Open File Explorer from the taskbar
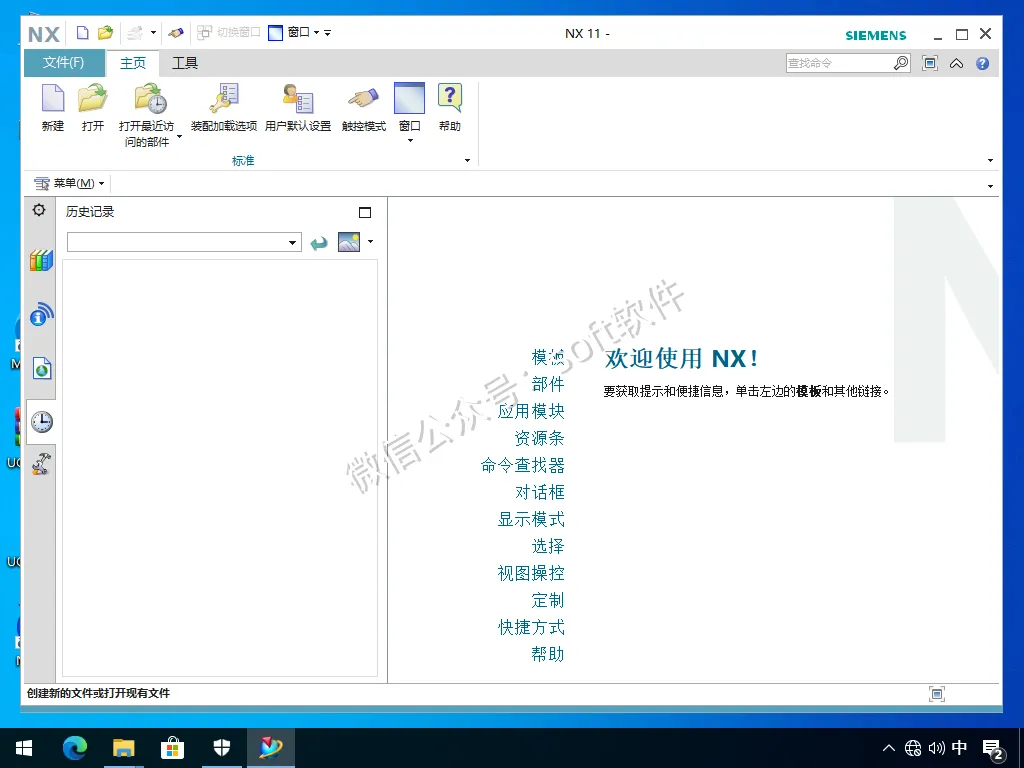This screenshot has width=1024, height=768. click(123, 748)
